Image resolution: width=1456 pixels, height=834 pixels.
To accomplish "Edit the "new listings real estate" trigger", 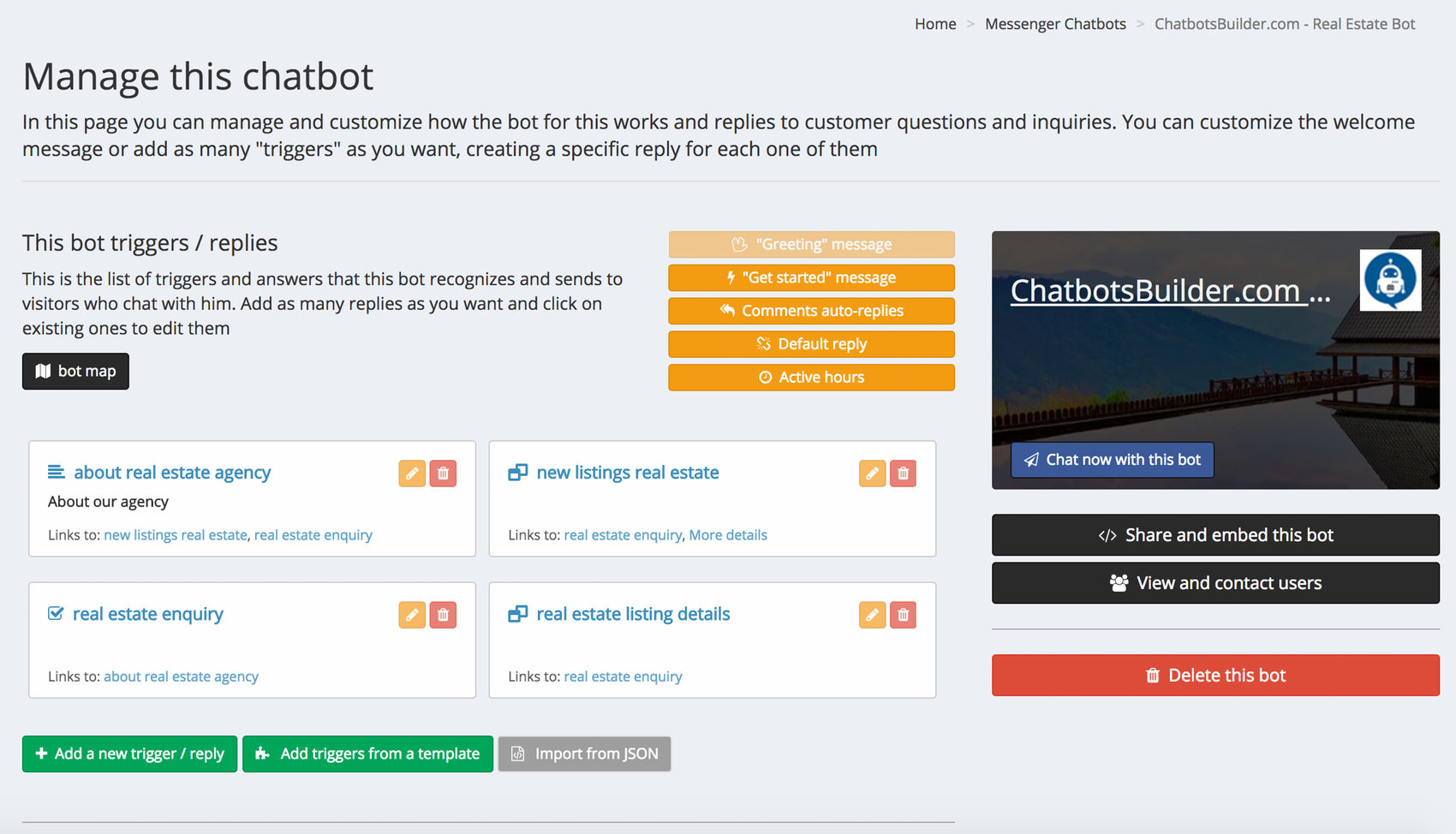I will 872,473.
